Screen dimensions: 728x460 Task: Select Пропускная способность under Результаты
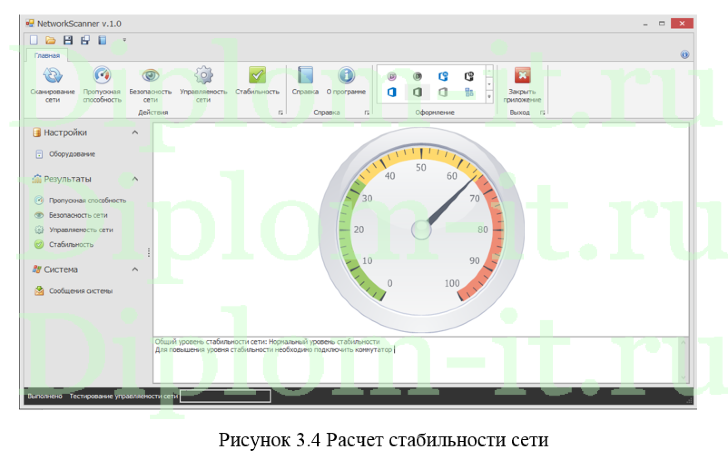[80, 201]
